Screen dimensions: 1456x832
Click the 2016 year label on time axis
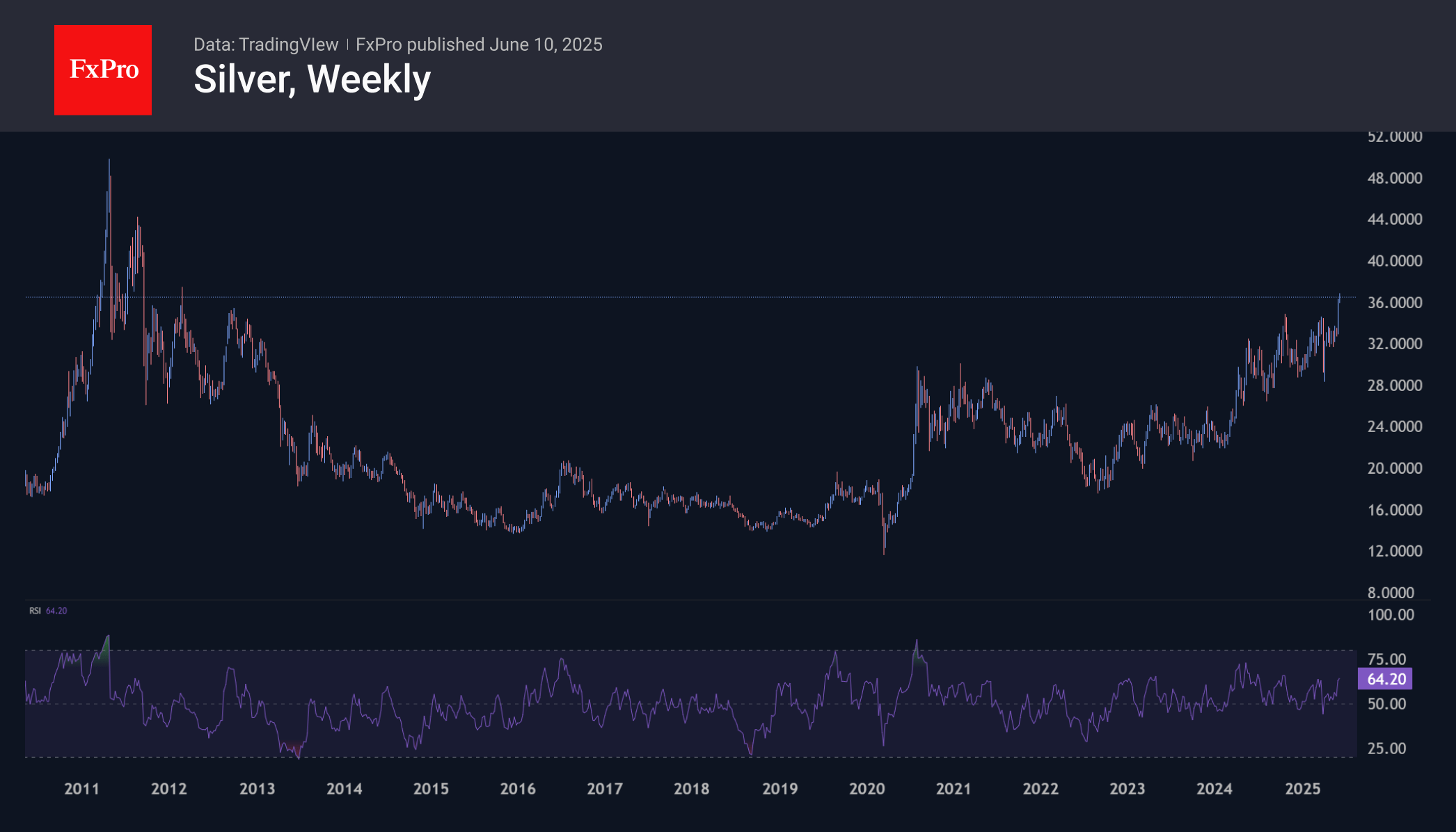pyautogui.click(x=518, y=789)
